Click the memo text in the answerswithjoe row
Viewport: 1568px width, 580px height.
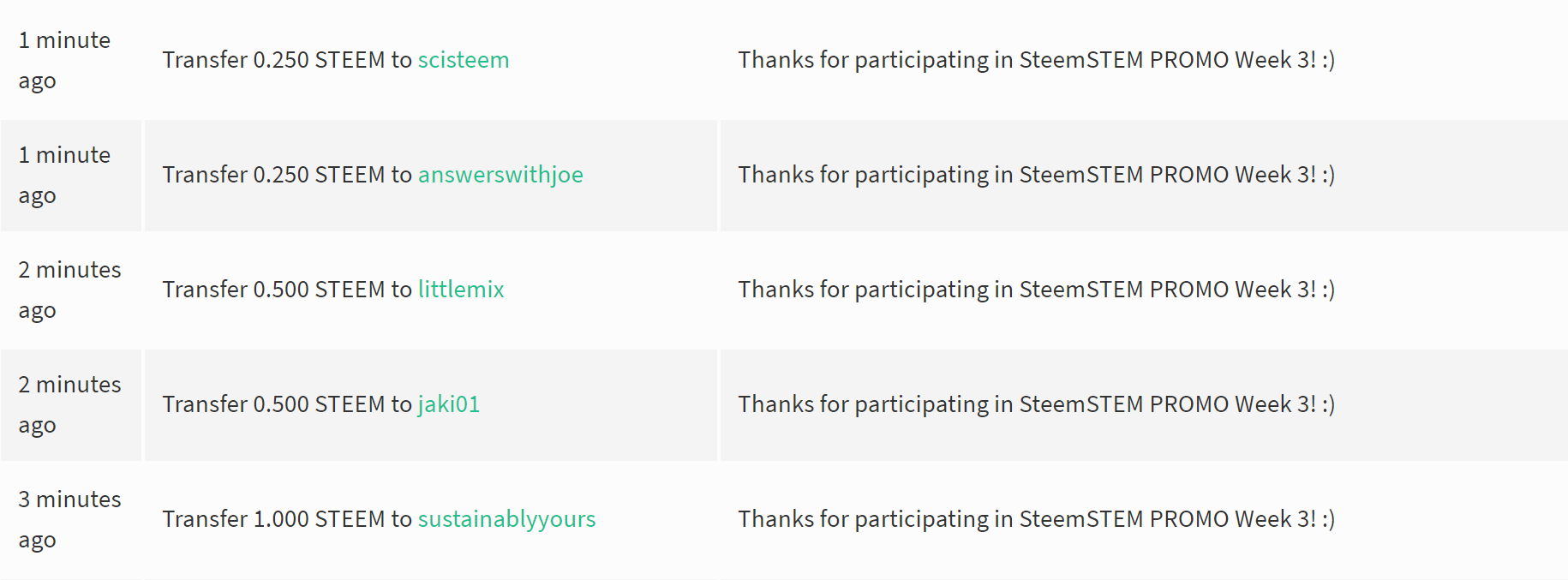click(x=1036, y=175)
